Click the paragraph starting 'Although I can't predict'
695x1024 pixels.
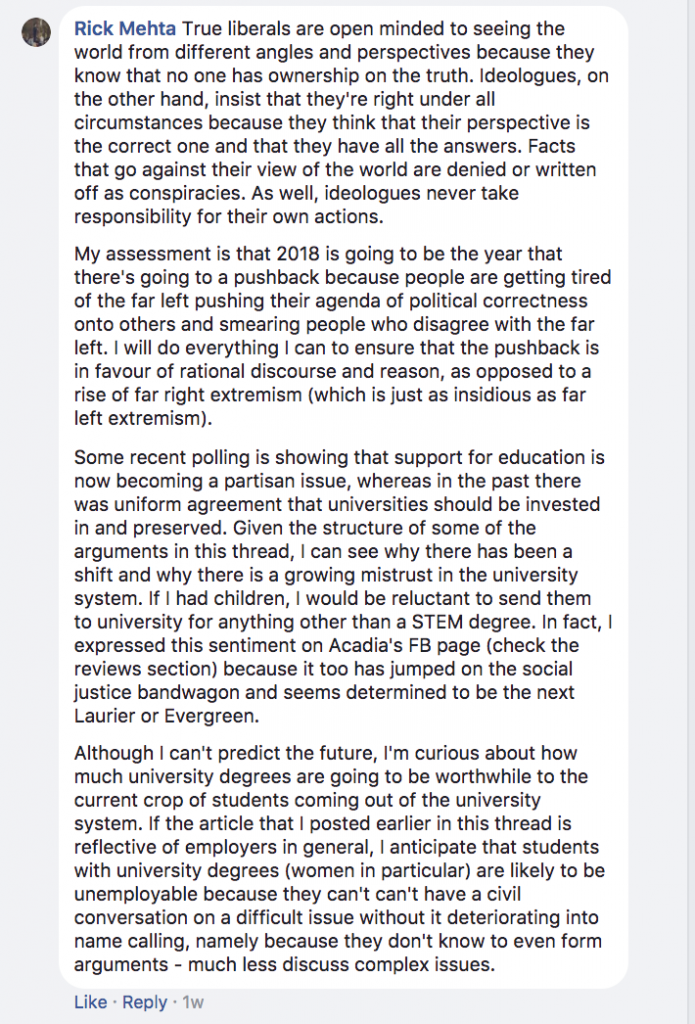point(339,858)
